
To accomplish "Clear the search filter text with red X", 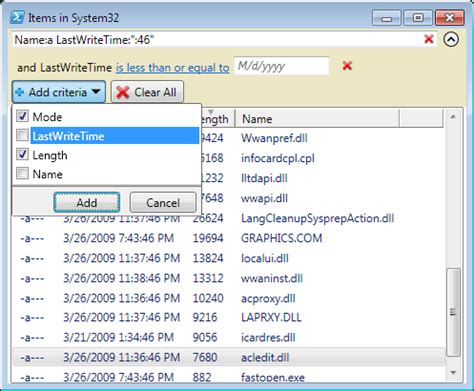I will 429,39.
